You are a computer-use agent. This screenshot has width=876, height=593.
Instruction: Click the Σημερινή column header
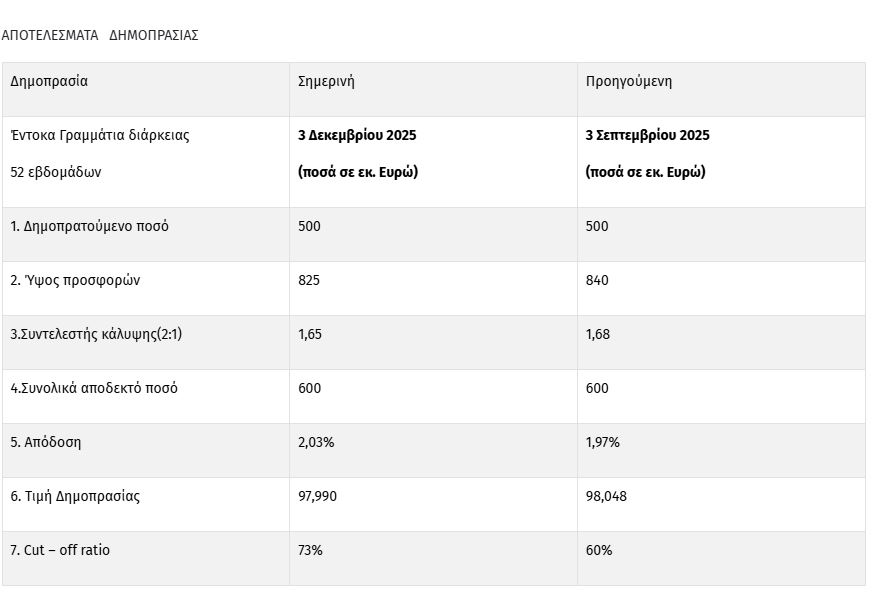coord(326,82)
